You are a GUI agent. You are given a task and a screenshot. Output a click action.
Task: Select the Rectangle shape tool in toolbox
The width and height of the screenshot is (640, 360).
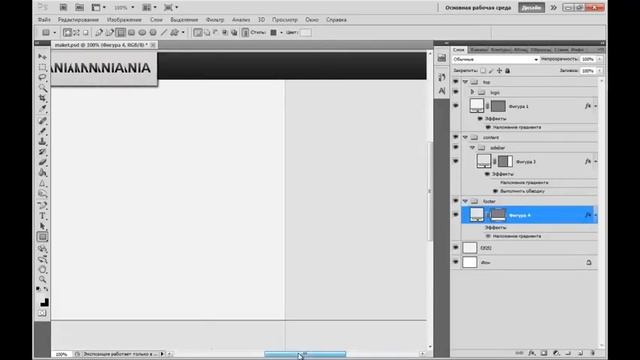click(x=42, y=237)
